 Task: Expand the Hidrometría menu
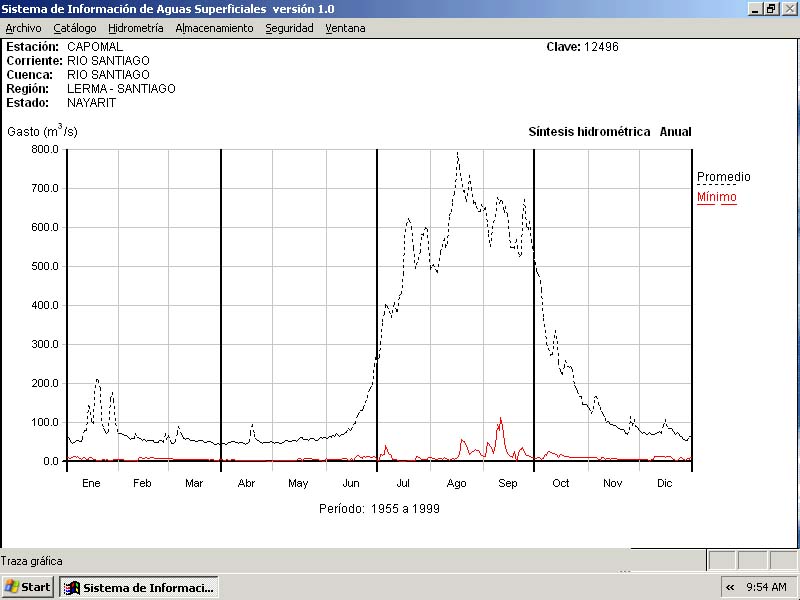coord(136,28)
